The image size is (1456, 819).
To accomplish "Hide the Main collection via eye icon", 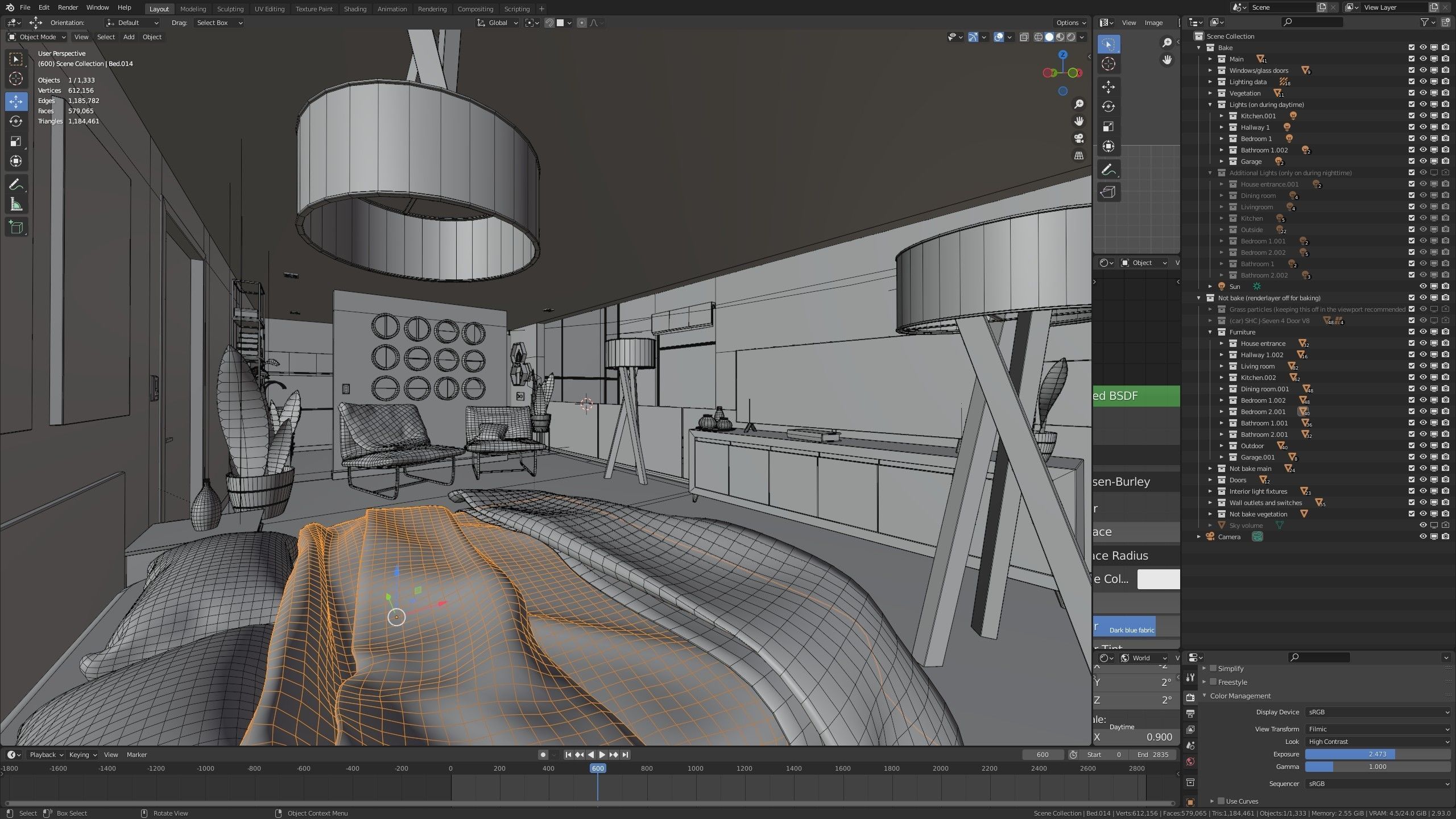I will pyautogui.click(x=1422, y=59).
